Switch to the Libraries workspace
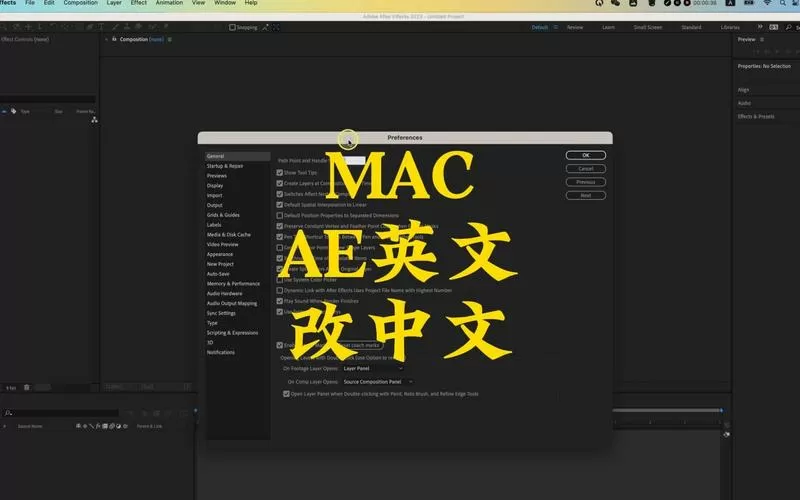Viewport: 800px width, 500px height. (730, 27)
